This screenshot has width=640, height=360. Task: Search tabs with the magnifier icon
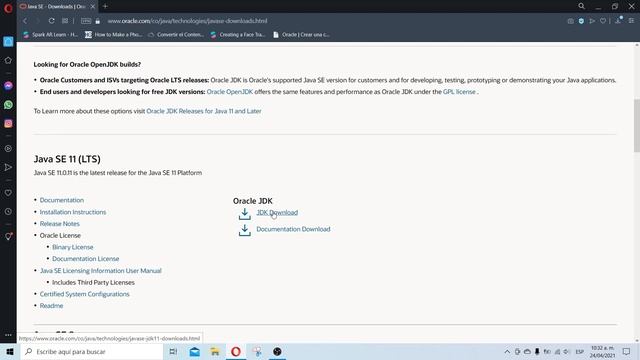(x=581, y=6)
